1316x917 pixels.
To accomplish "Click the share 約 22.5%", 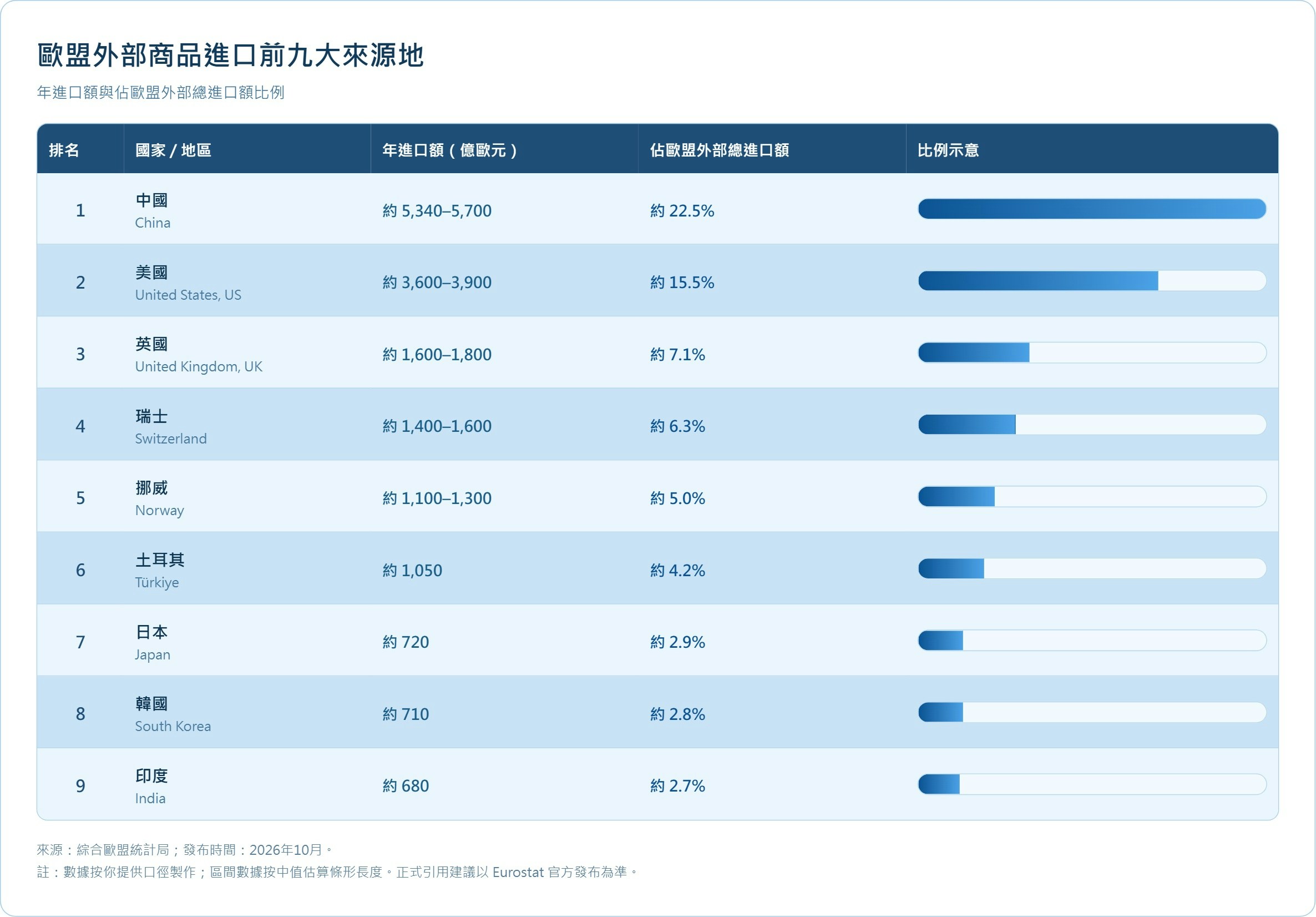I will (682, 210).
